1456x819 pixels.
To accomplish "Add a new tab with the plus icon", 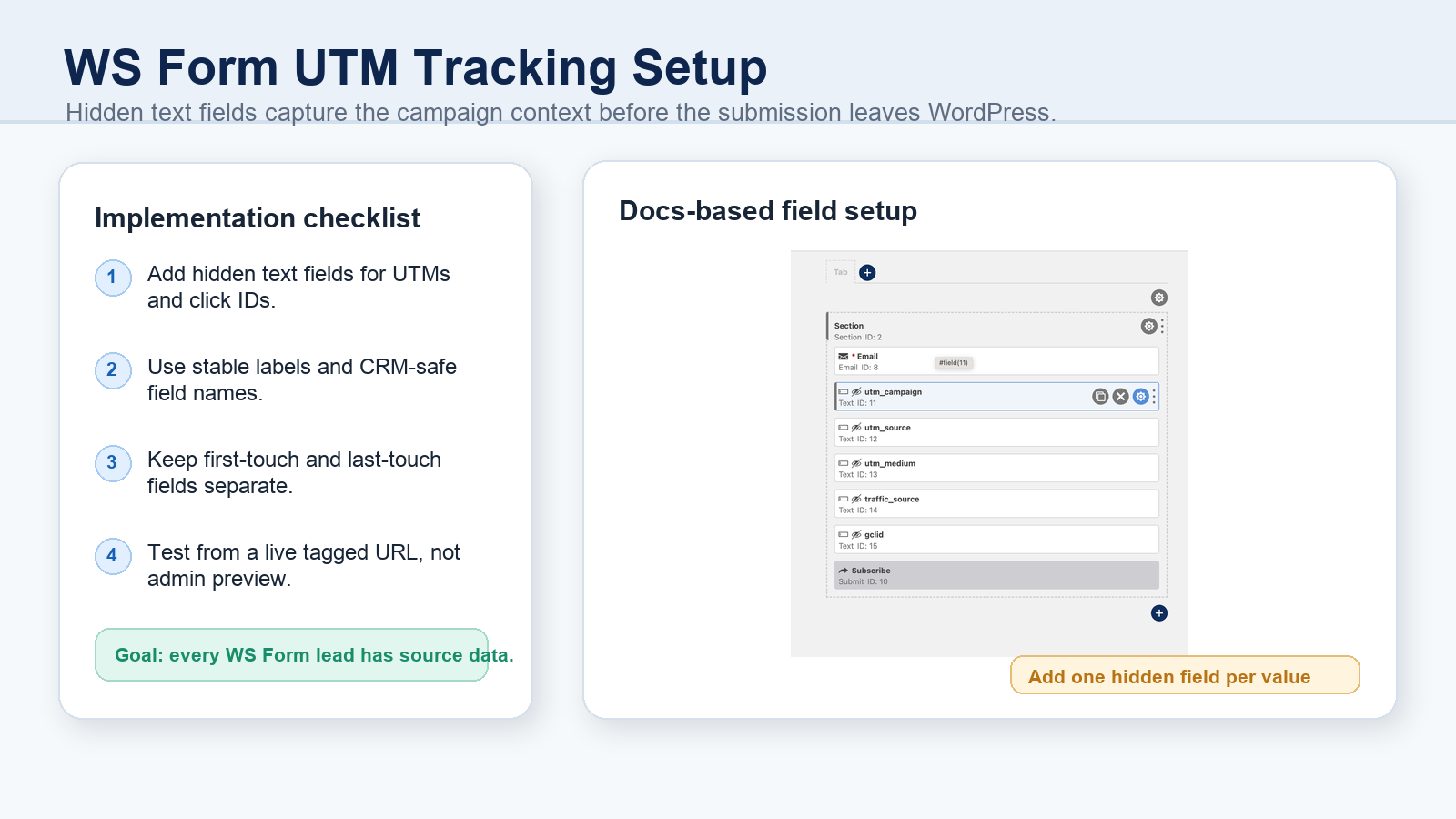I will point(867,272).
